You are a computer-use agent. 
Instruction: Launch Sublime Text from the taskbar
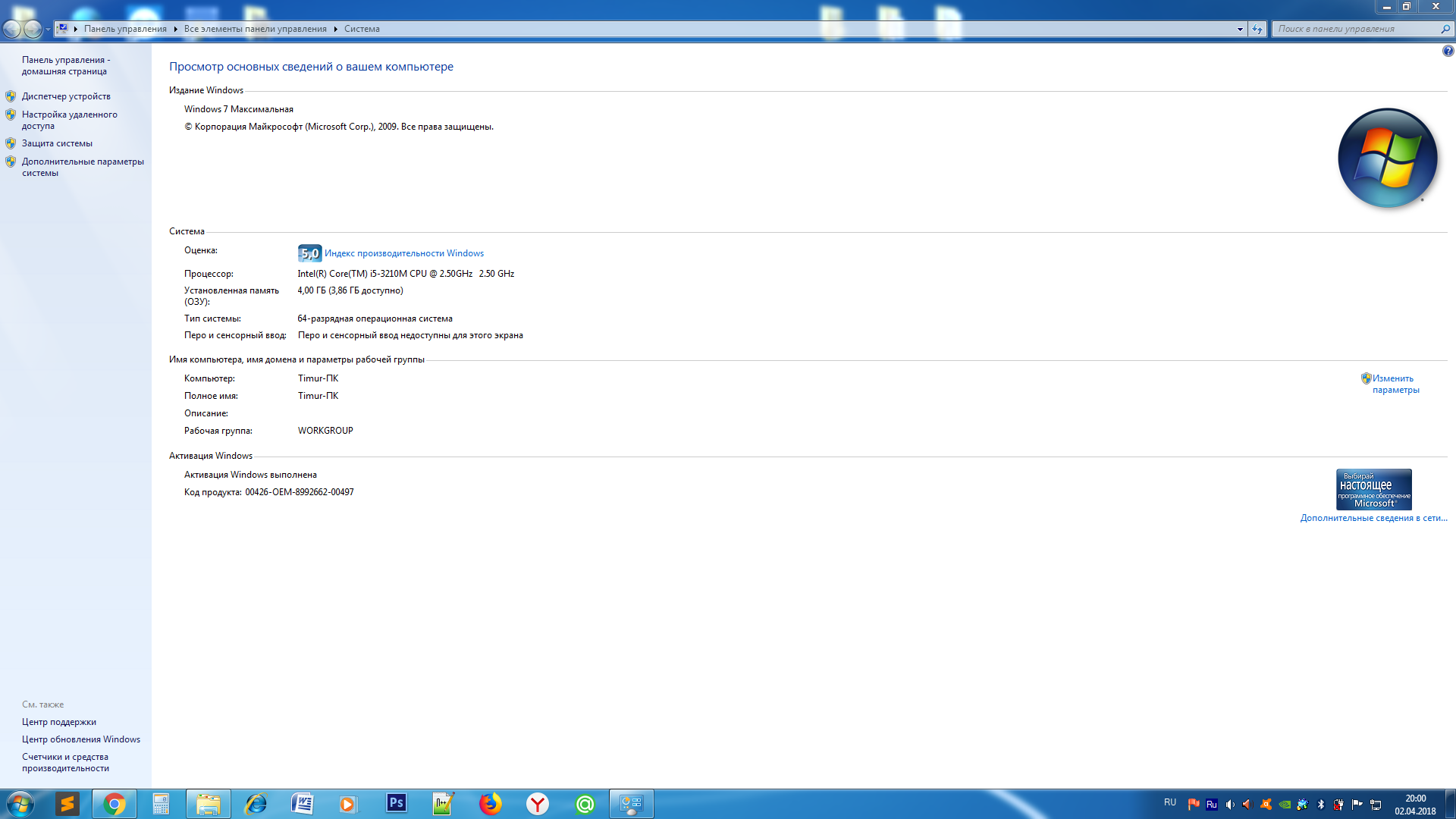tap(67, 803)
